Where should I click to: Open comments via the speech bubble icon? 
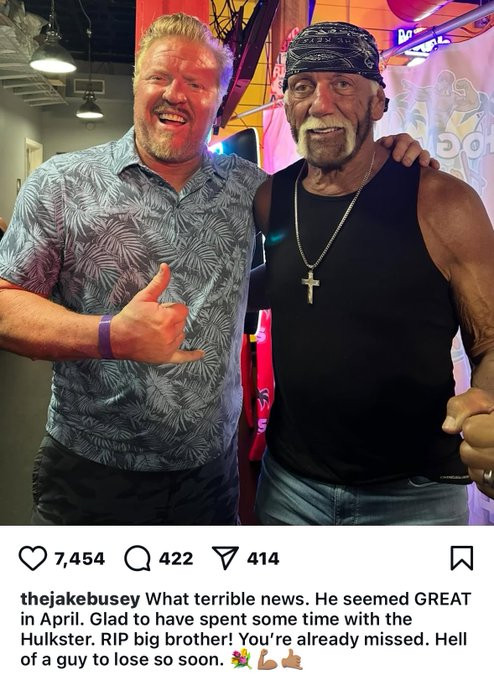(x=137, y=558)
